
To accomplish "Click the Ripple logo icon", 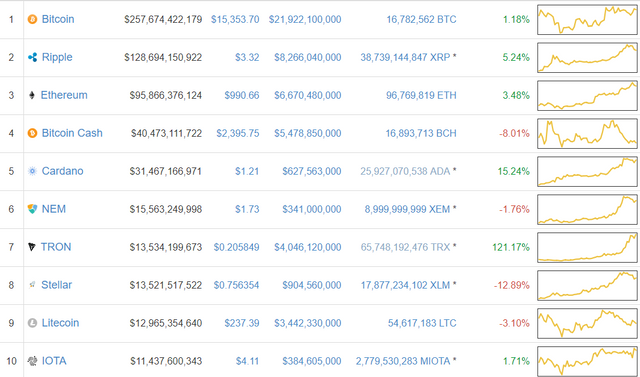I will (x=32, y=57).
